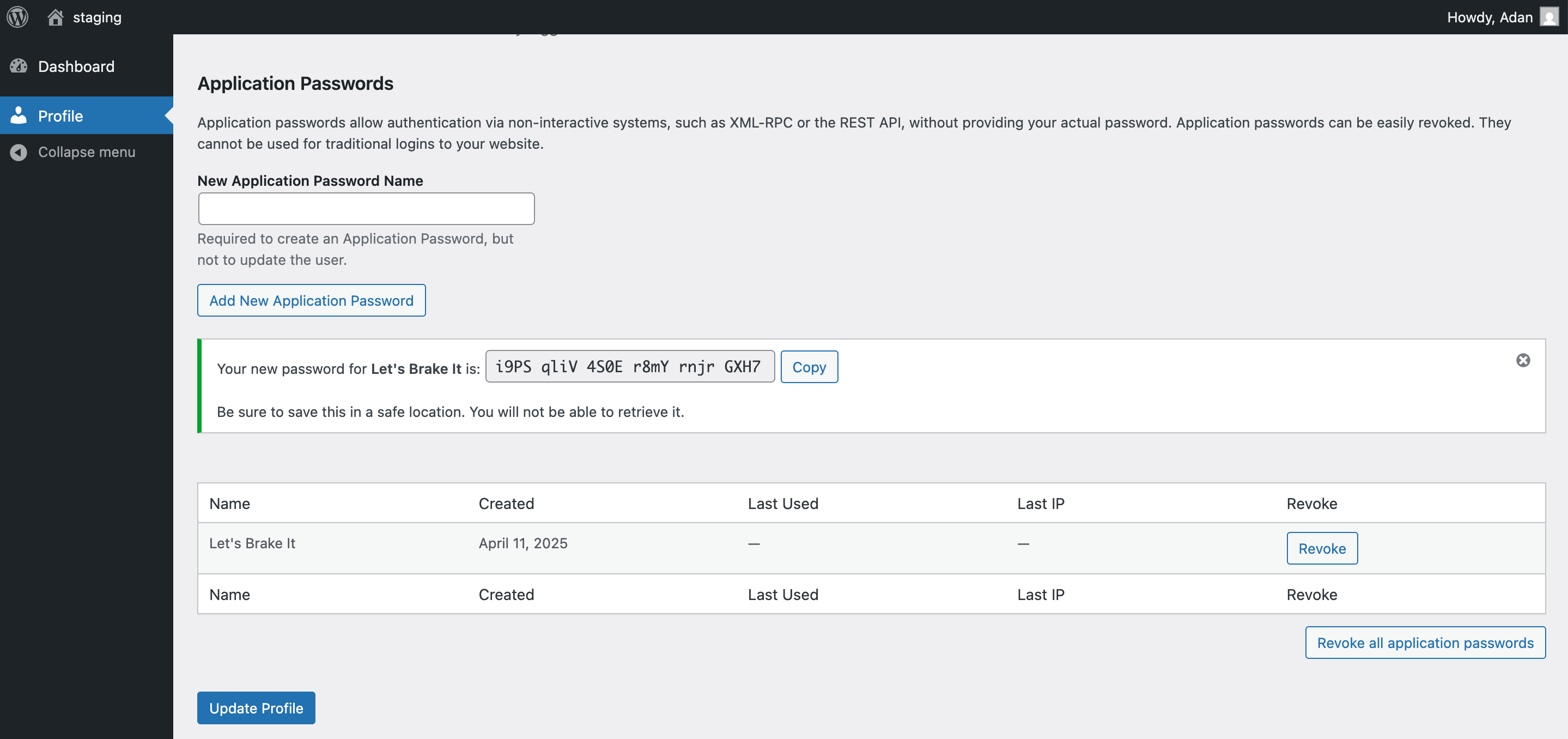Click the Collapse menu arrow icon
The width and height of the screenshot is (1568, 739).
point(19,152)
